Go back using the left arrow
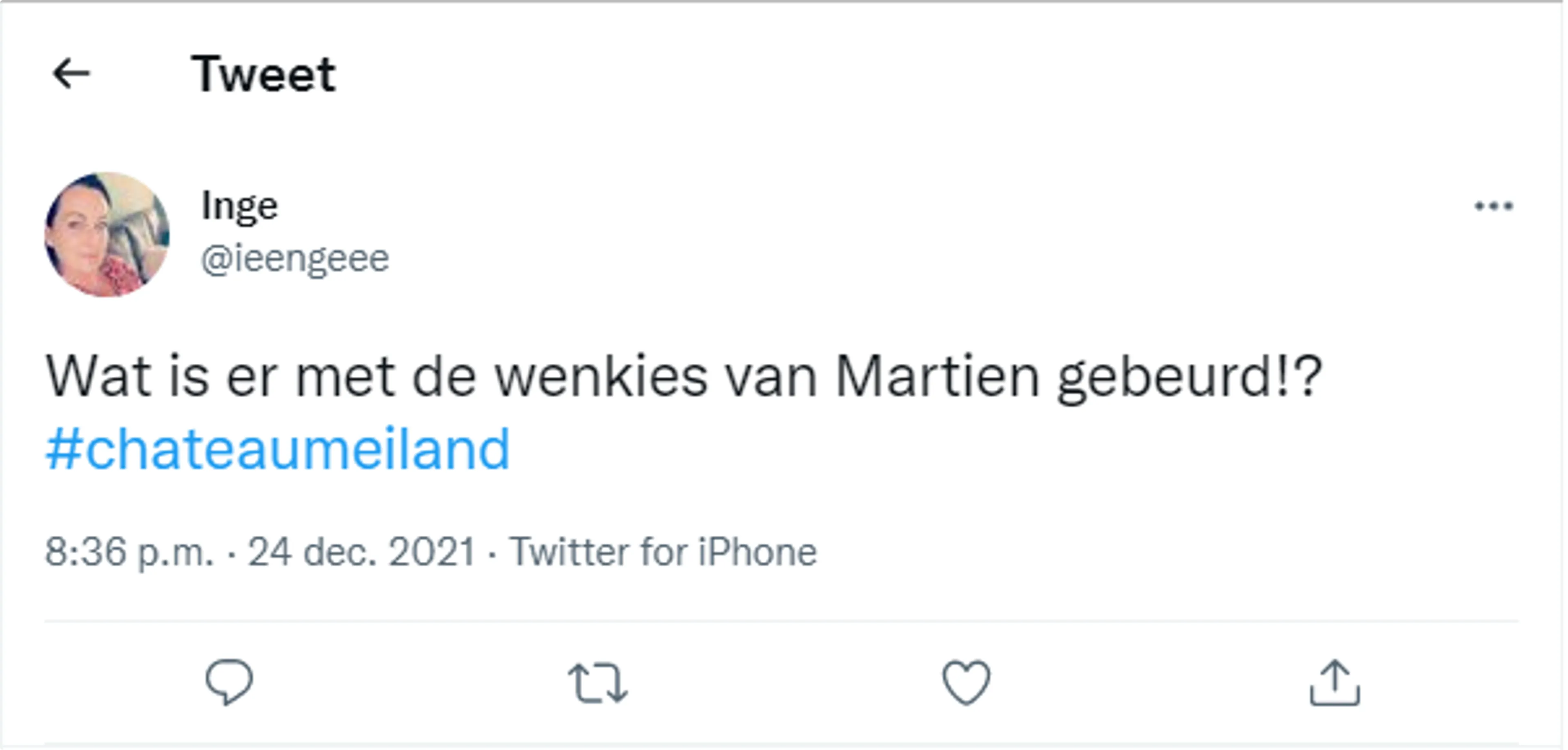Viewport: 1568px width, 750px height. 71,73
